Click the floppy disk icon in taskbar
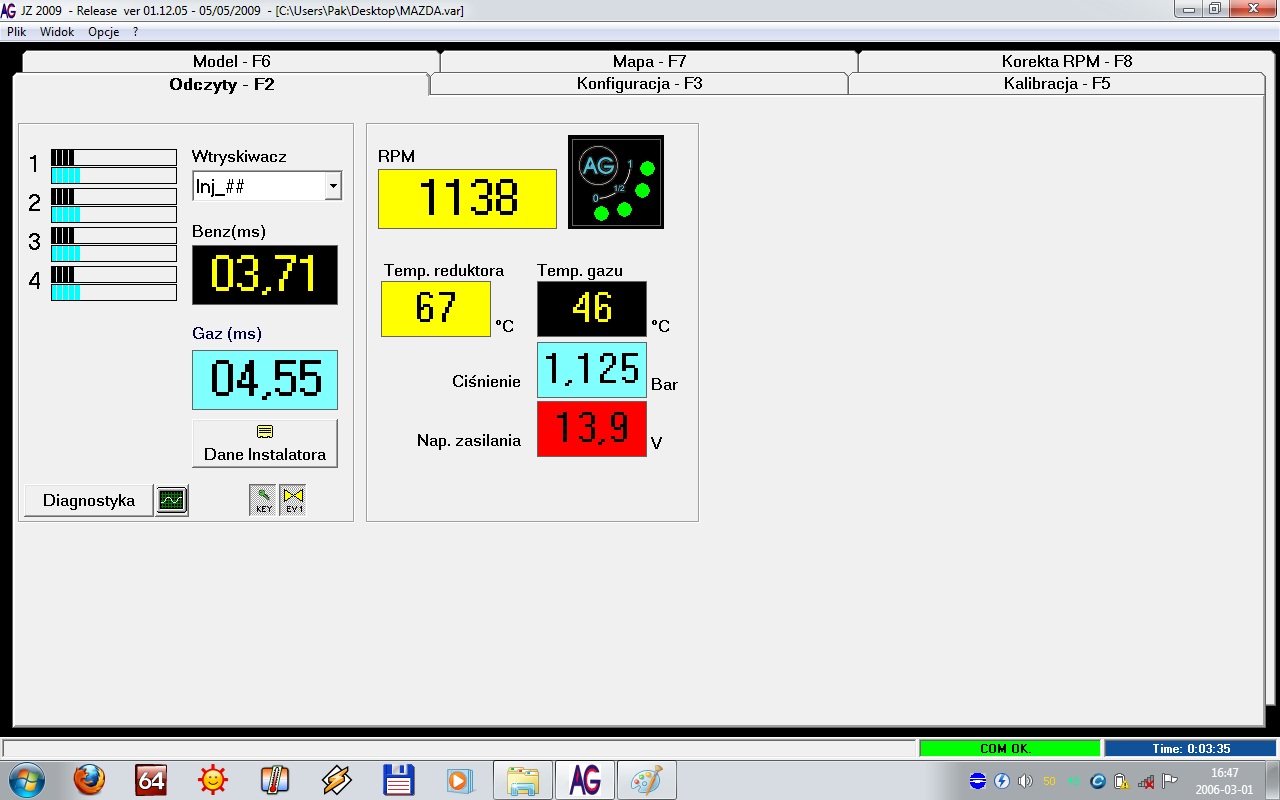1280x800 pixels. 399,780
